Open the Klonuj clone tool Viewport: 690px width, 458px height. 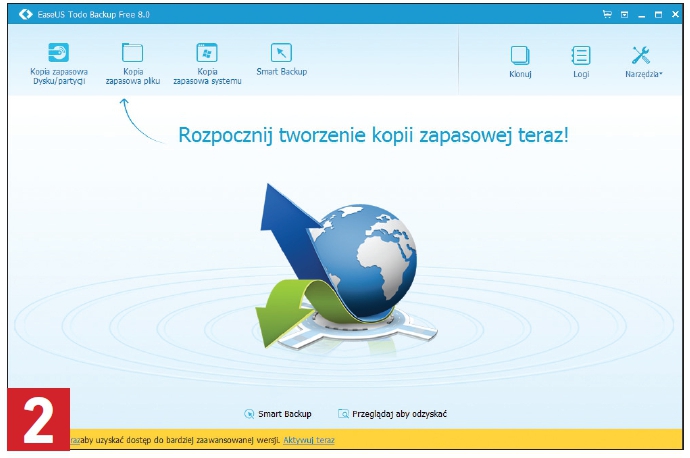[520, 62]
